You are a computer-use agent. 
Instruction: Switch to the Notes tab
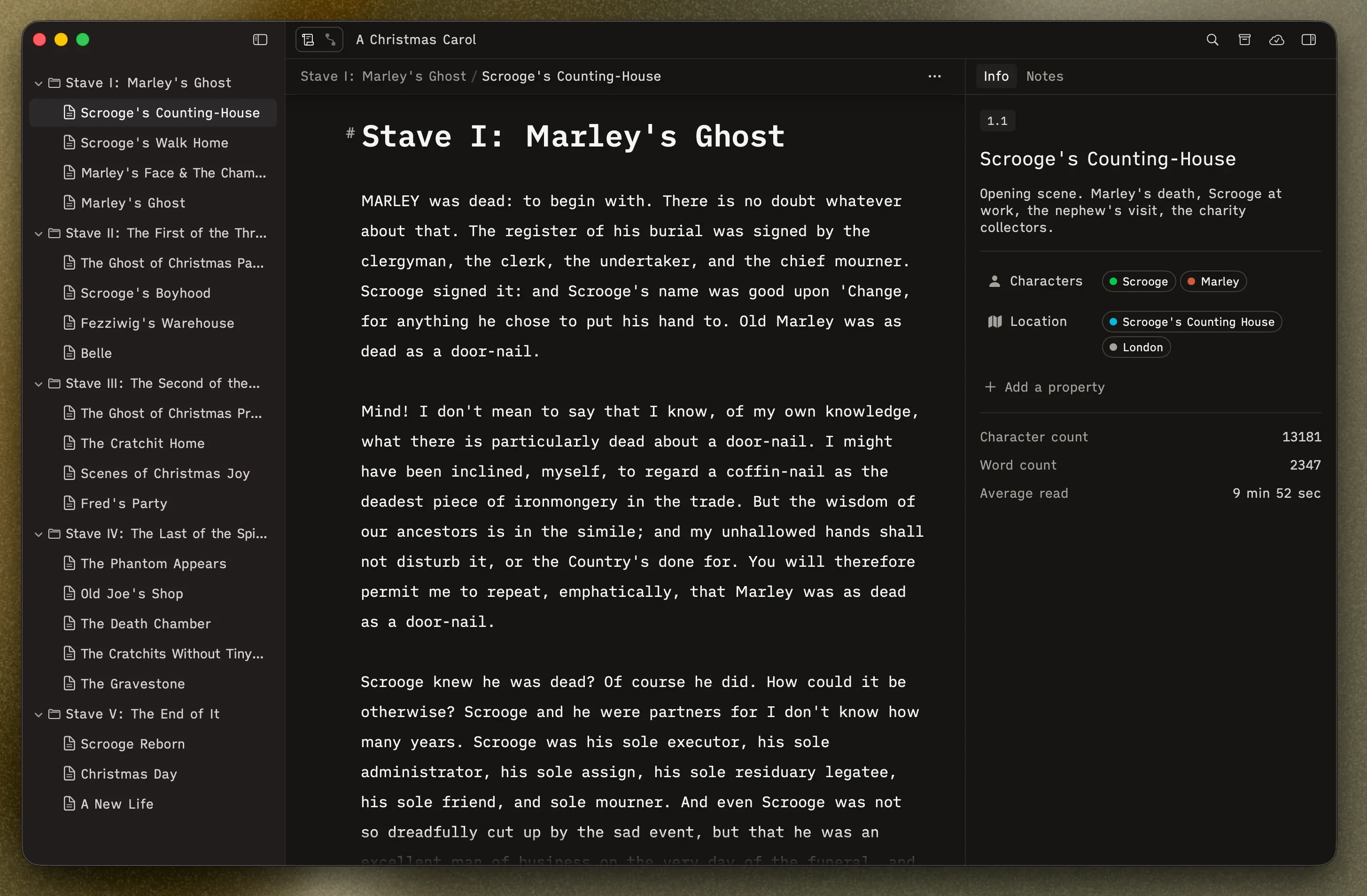tap(1045, 77)
